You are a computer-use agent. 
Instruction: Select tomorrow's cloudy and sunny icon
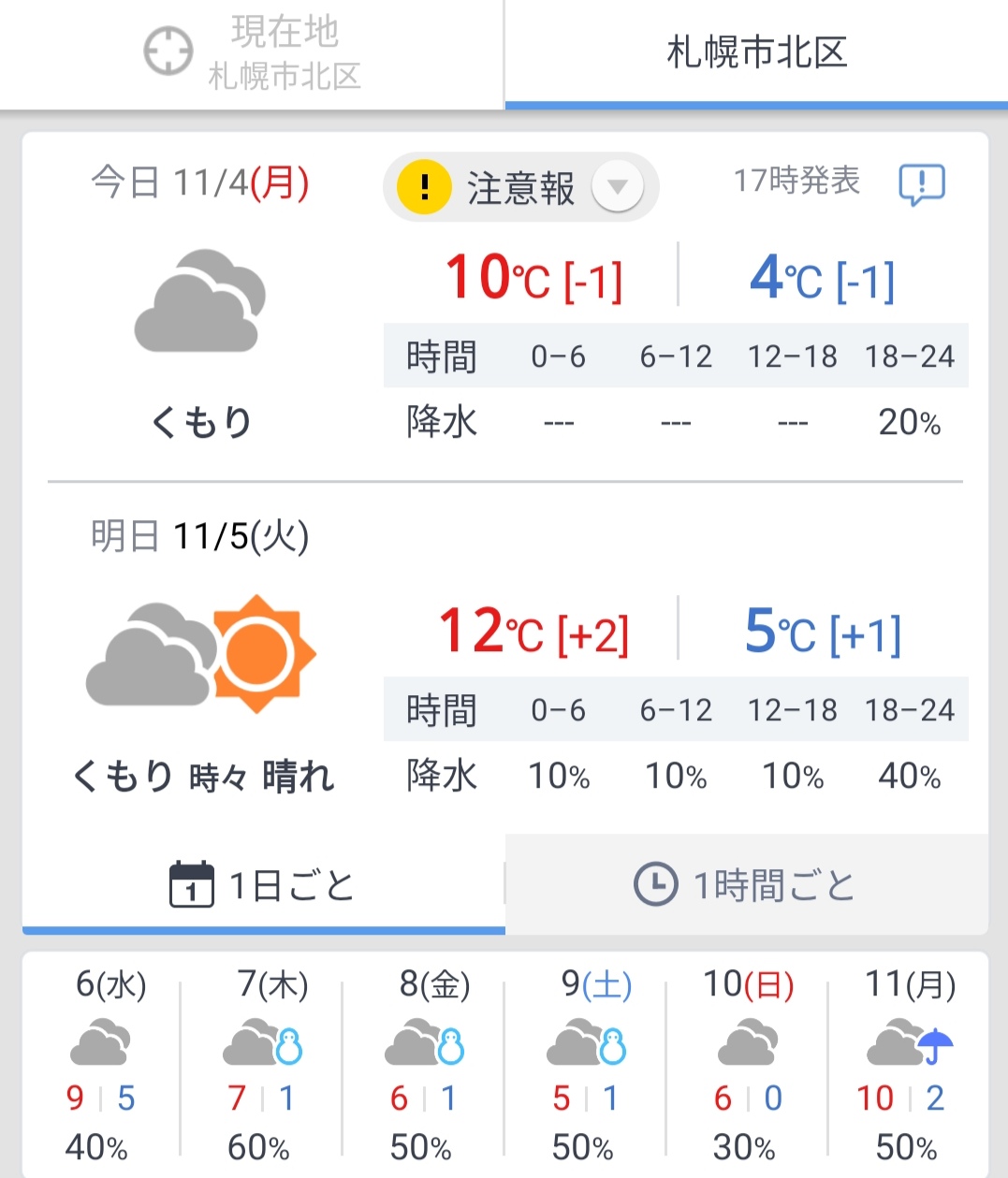click(201, 654)
